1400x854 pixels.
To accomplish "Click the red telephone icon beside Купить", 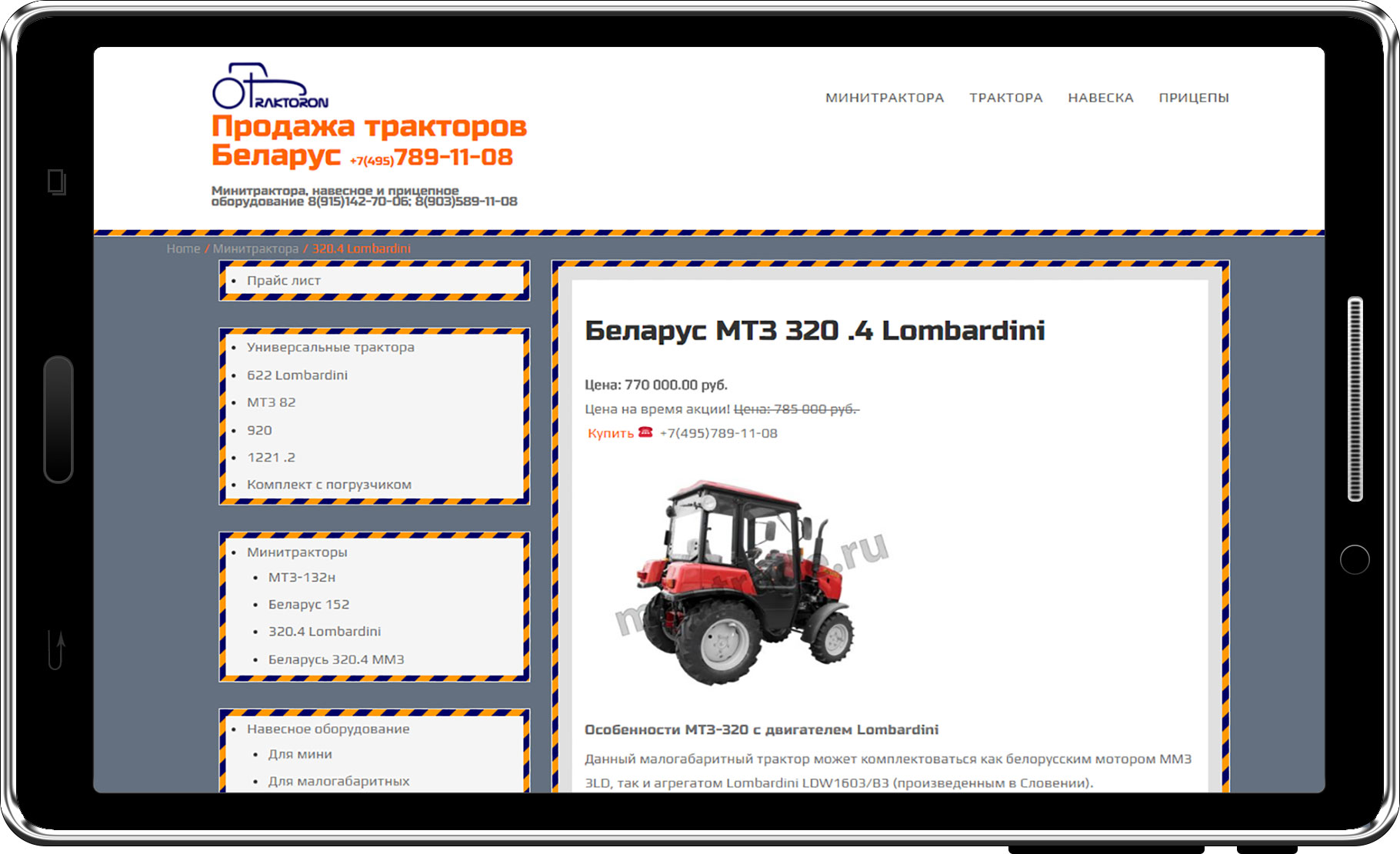I will (645, 432).
